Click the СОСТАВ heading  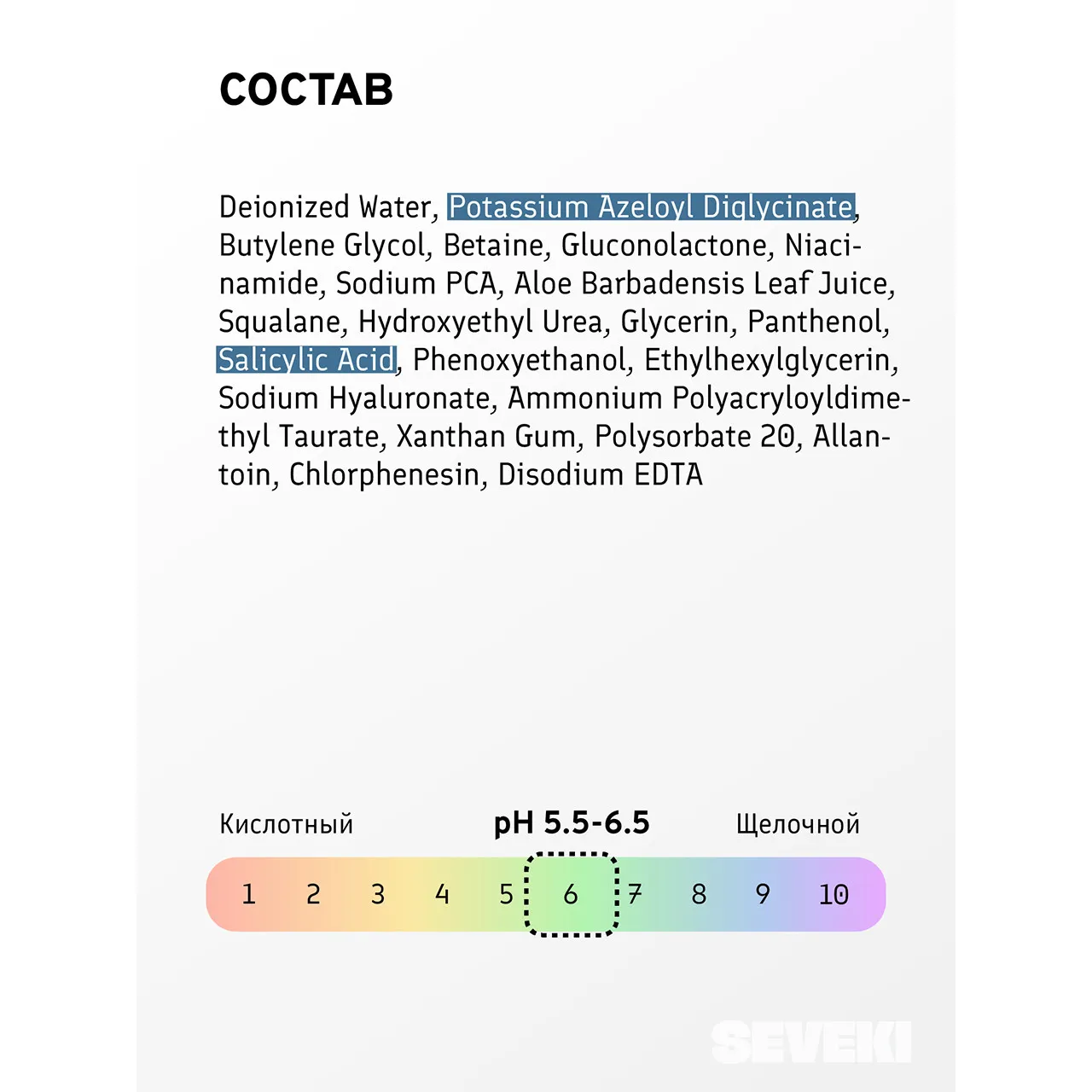coord(306,90)
